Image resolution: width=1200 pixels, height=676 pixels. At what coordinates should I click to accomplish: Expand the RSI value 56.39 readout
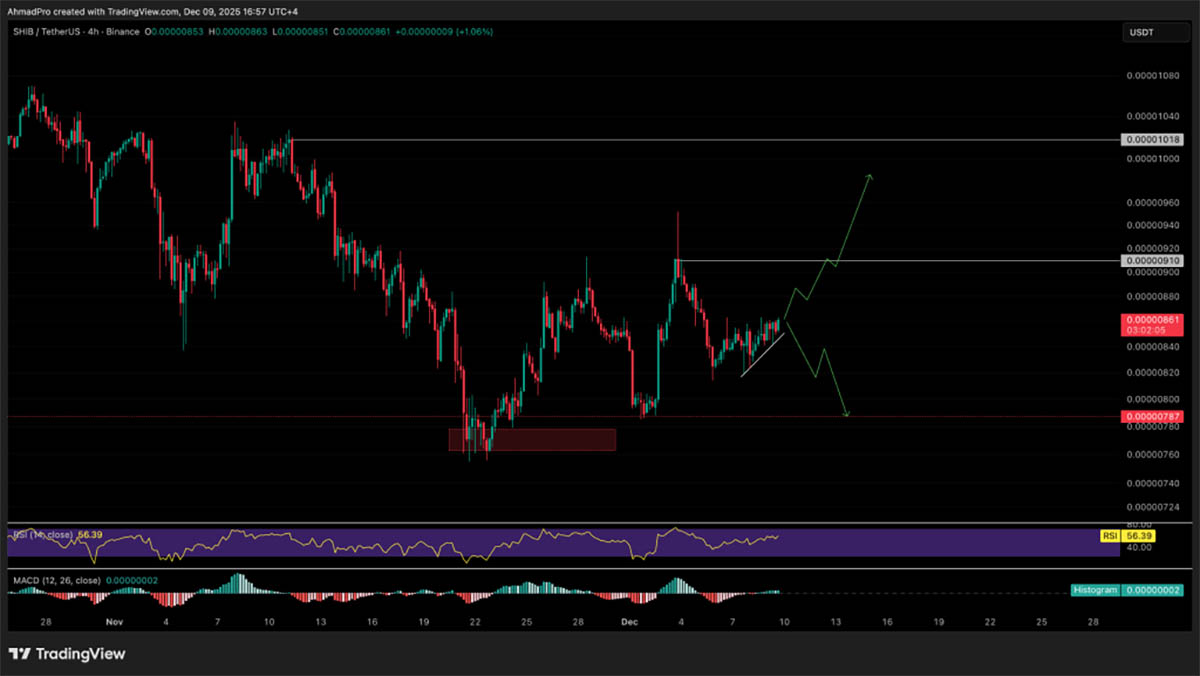pos(88,535)
